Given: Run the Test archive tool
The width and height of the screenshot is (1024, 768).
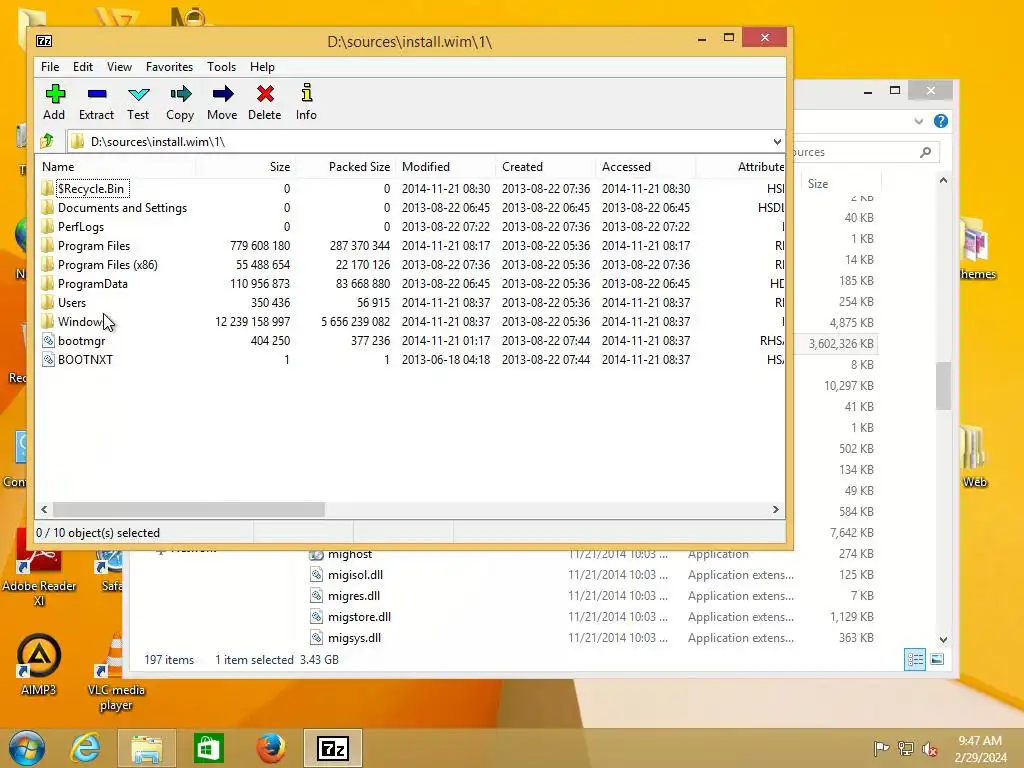Looking at the screenshot, I should pos(138,94).
